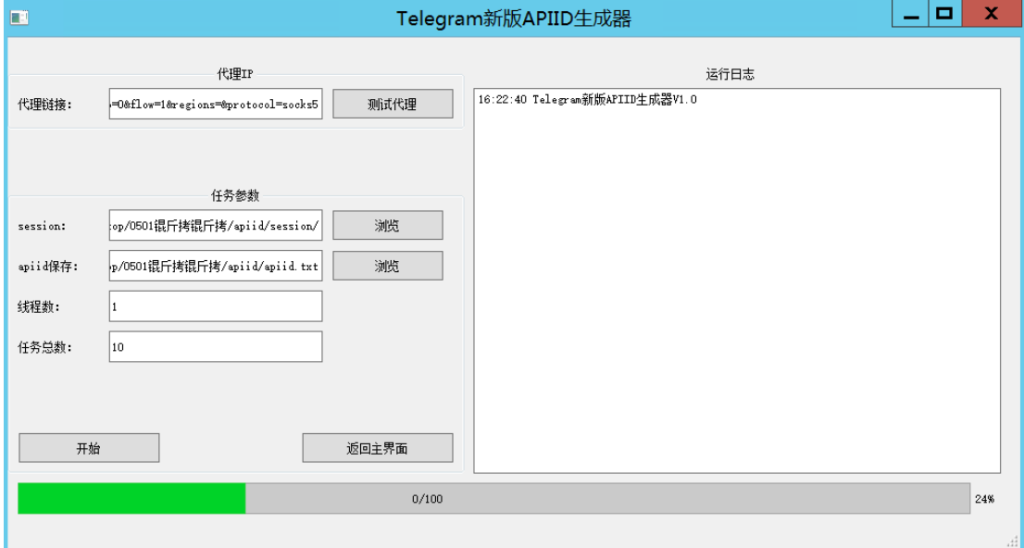The height and width of the screenshot is (548, 1024).
Task: Click the 任务参数 group title
Action: coord(235,195)
